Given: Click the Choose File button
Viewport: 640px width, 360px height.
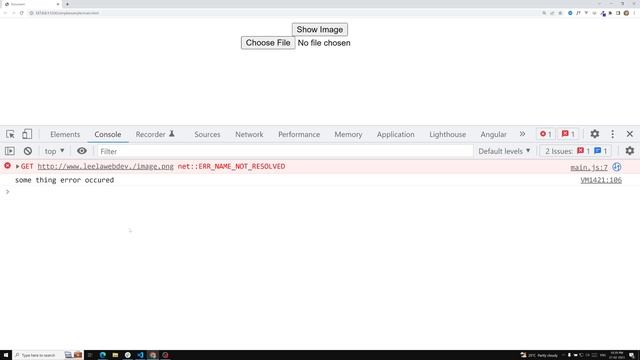Looking at the screenshot, I should pos(268,42).
